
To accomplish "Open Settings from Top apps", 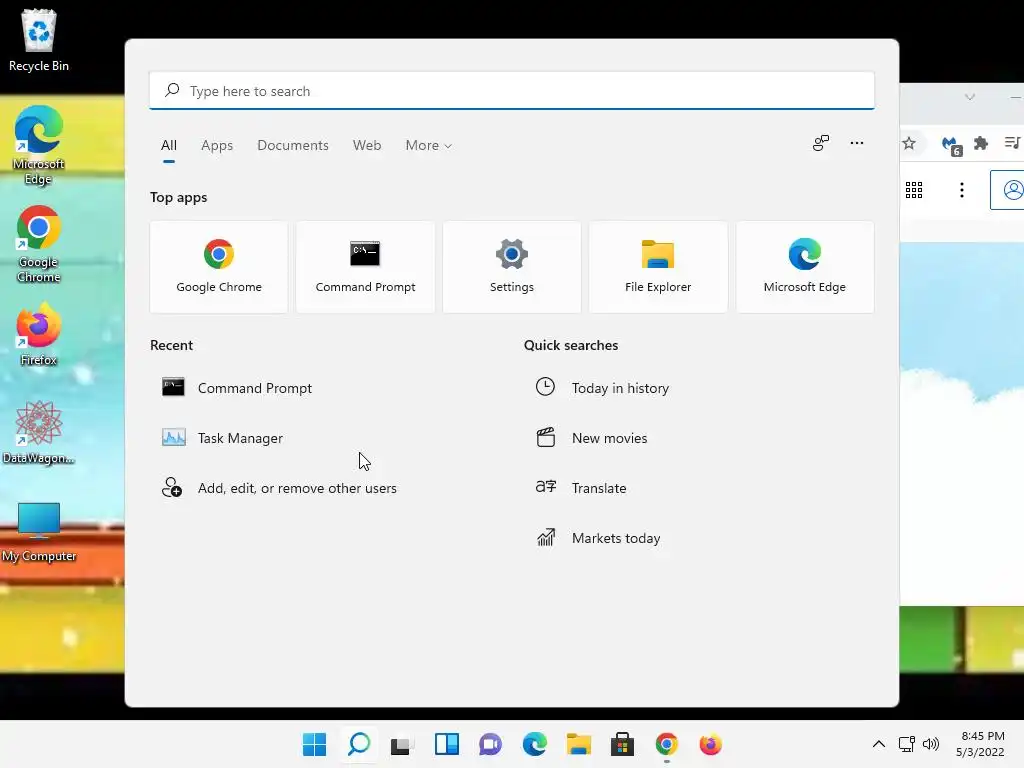I will point(511,267).
